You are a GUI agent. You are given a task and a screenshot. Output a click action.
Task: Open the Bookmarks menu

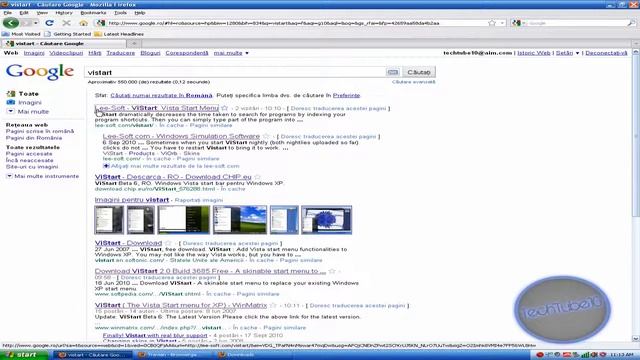pos(93,13)
